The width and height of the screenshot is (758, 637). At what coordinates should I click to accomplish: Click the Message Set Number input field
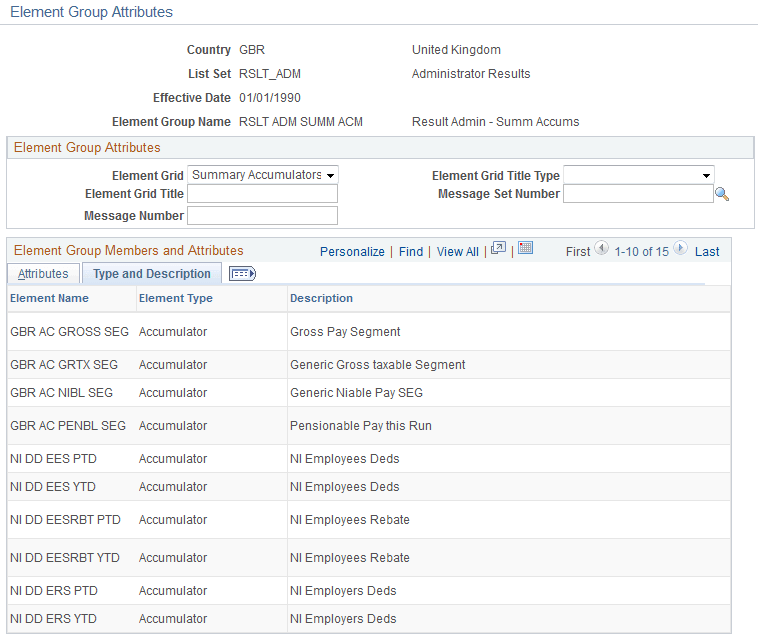click(x=638, y=194)
